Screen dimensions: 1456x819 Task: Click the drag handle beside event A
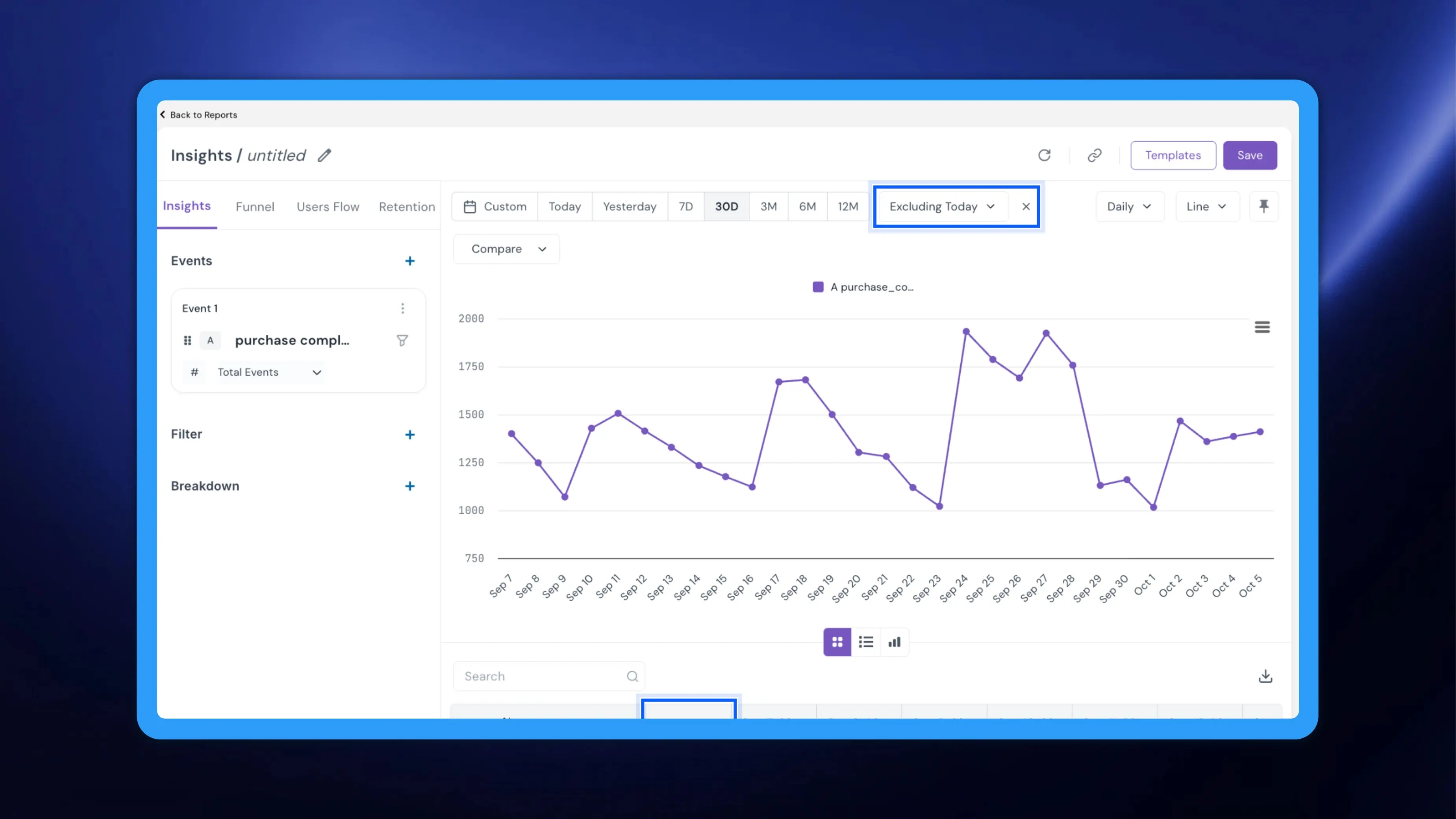[187, 340]
